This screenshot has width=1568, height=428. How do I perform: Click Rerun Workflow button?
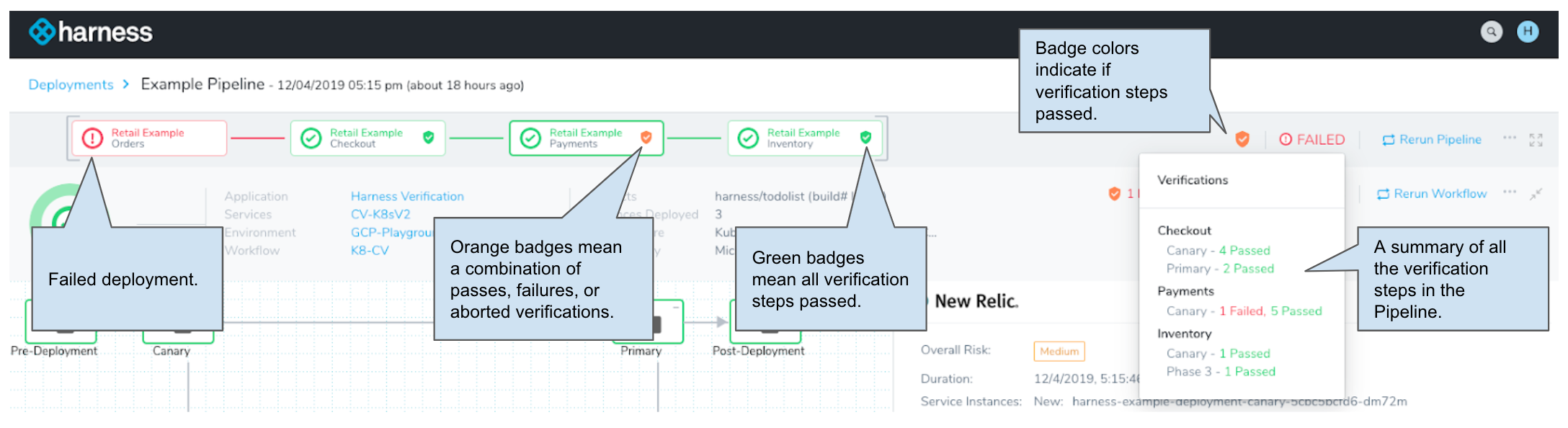pyautogui.click(x=1431, y=194)
